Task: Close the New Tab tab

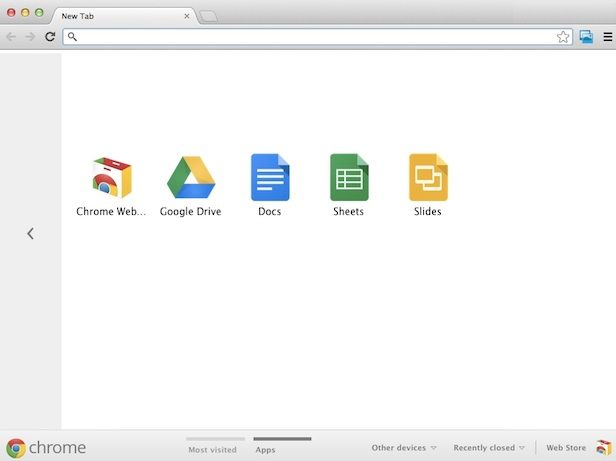Action: [x=187, y=16]
